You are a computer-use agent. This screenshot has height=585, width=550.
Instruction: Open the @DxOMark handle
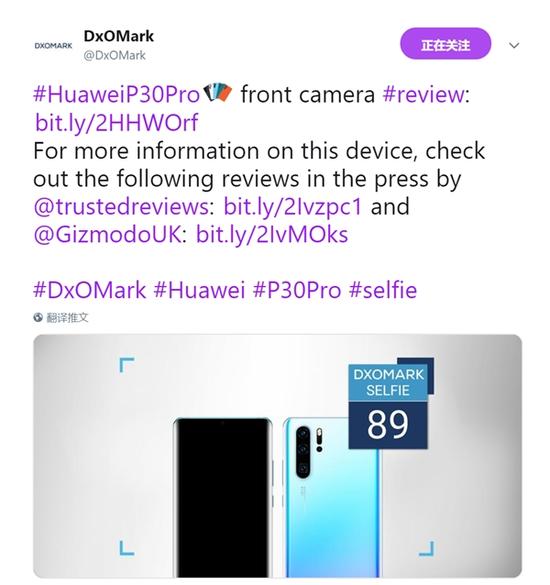[115, 56]
